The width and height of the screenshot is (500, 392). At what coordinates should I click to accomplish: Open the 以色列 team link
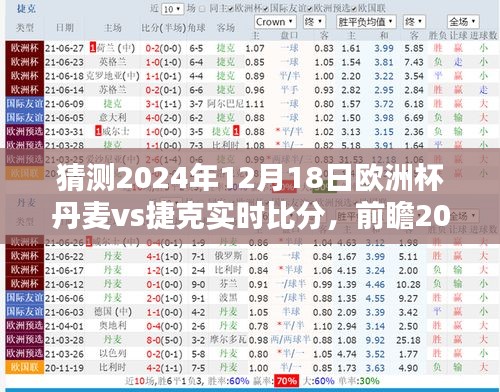click(x=113, y=353)
